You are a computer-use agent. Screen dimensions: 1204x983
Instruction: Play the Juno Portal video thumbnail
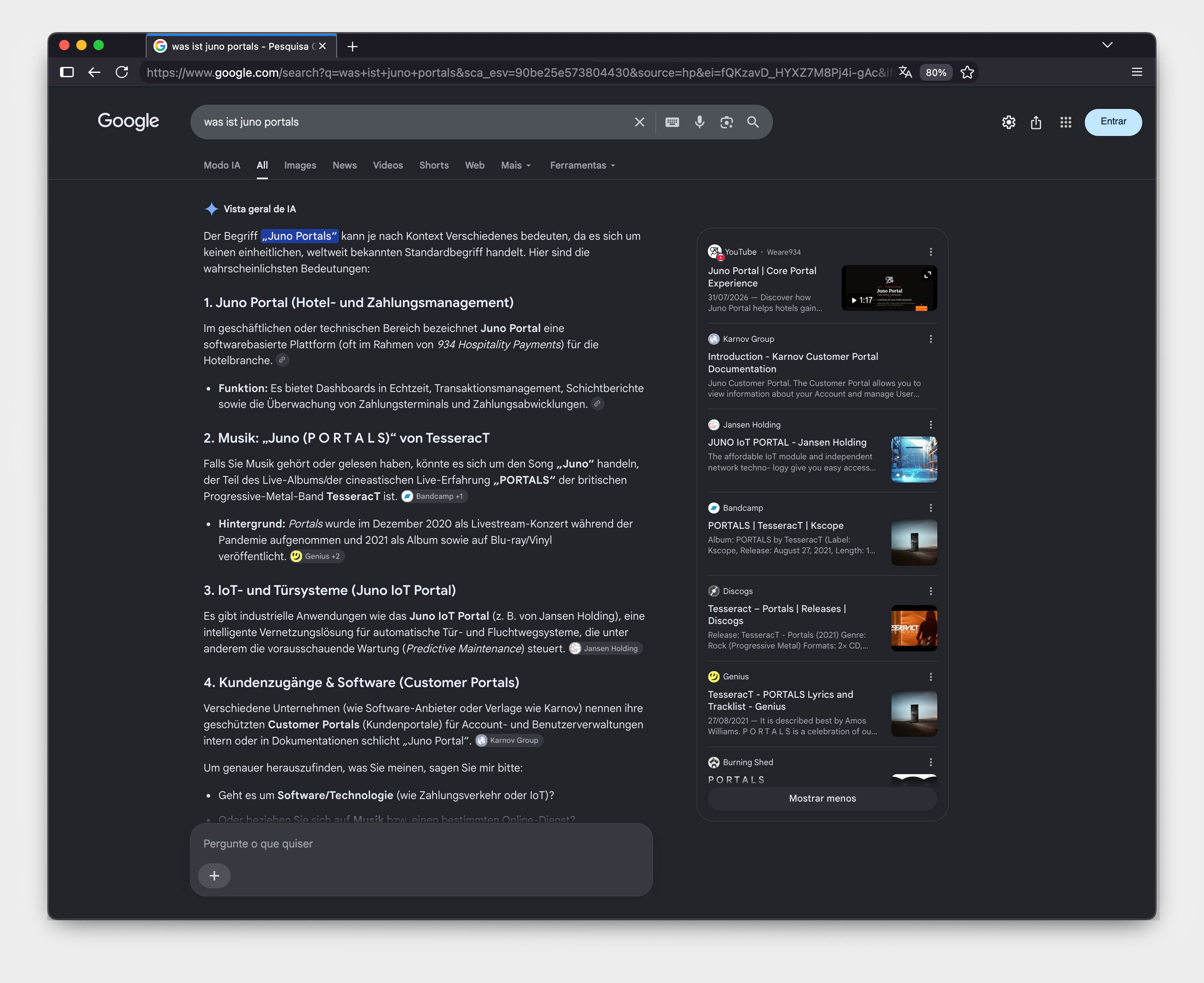[x=889, y=288]
